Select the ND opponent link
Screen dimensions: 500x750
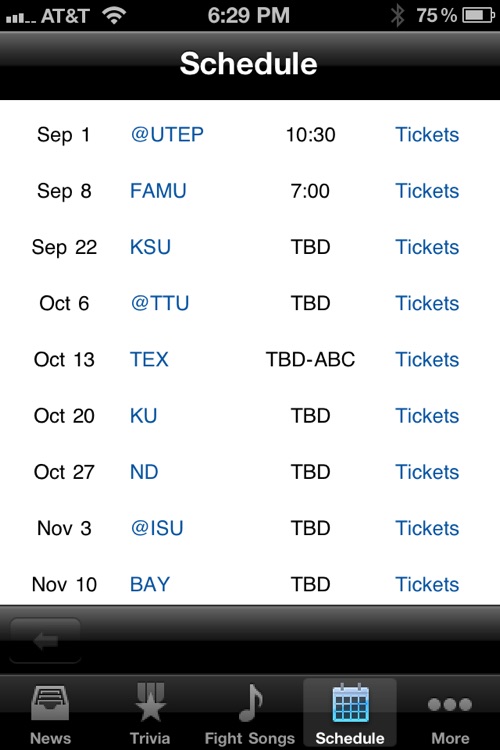(x=144, y=472)
